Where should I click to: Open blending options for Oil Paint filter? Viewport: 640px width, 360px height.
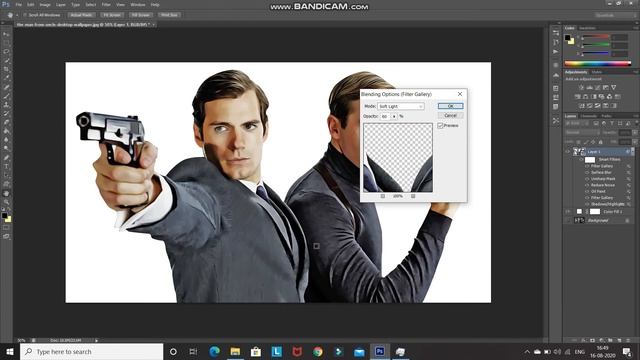(x=629, y=191)
